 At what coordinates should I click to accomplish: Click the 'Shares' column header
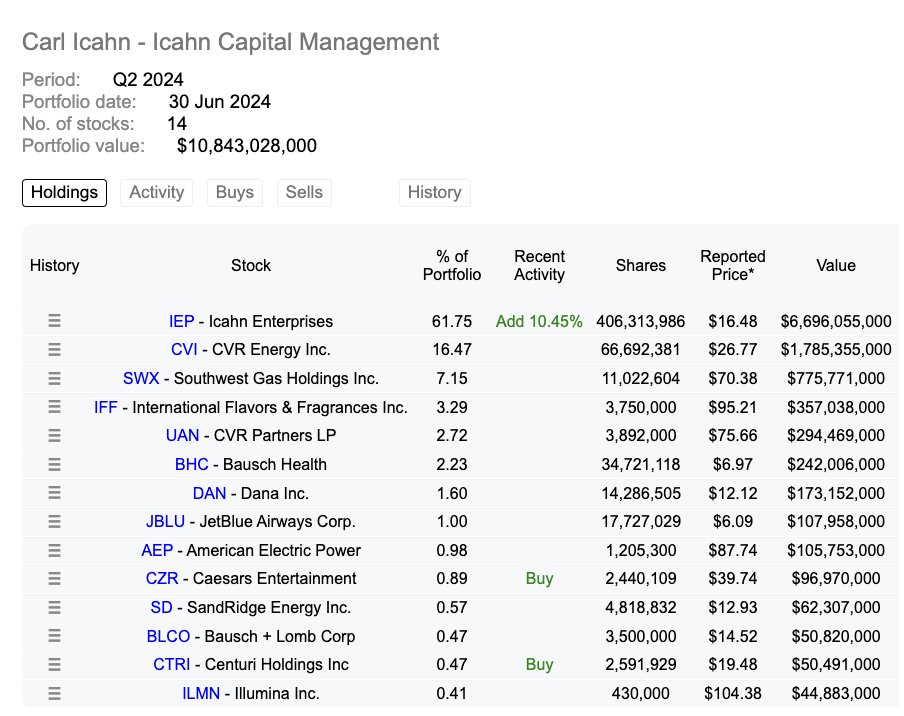(641, 265)
